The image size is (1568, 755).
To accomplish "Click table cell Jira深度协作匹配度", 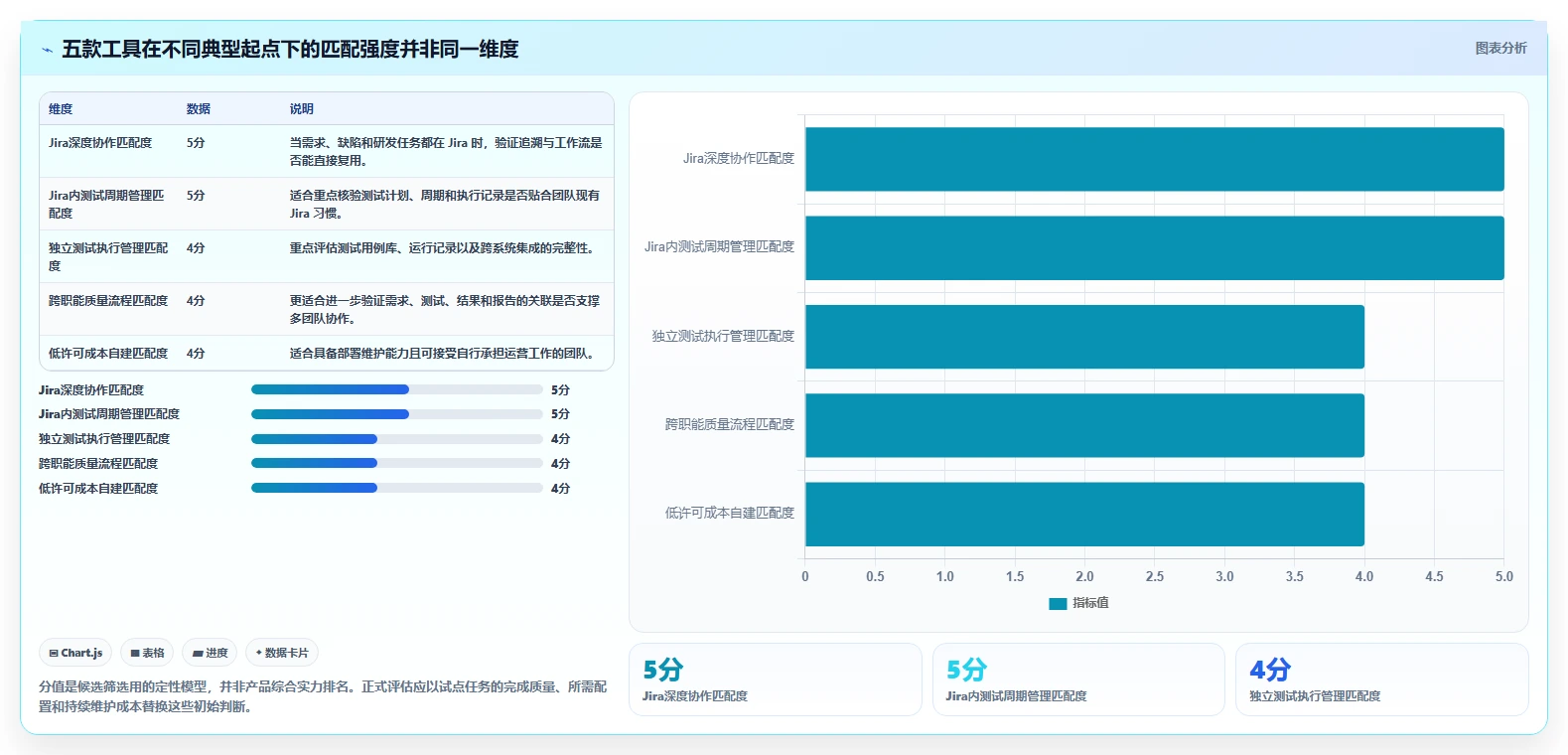I will [100, 143].
